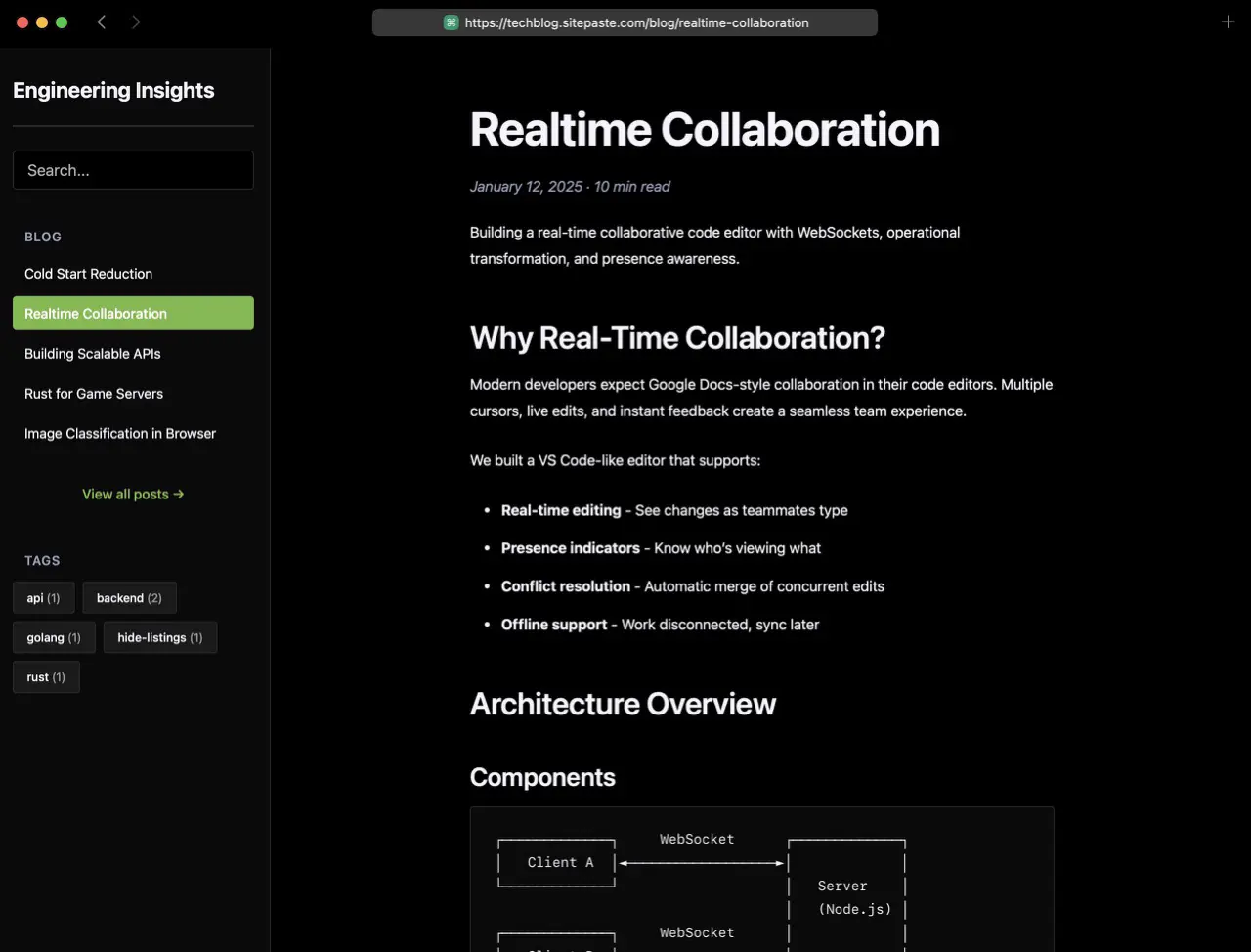Select the 'api (1)' tag filter
This screenshot has width=1251, height=952.
(x=43, y=597)
